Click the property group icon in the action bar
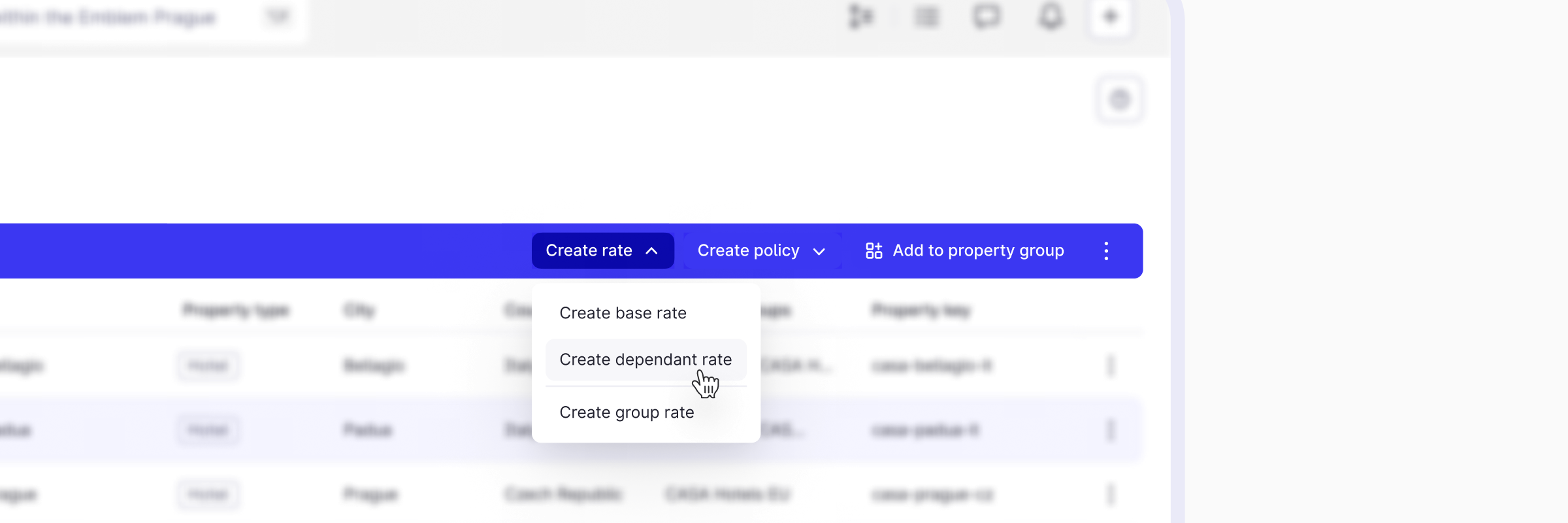1568x523 pixels. click(x=874, y=250)
